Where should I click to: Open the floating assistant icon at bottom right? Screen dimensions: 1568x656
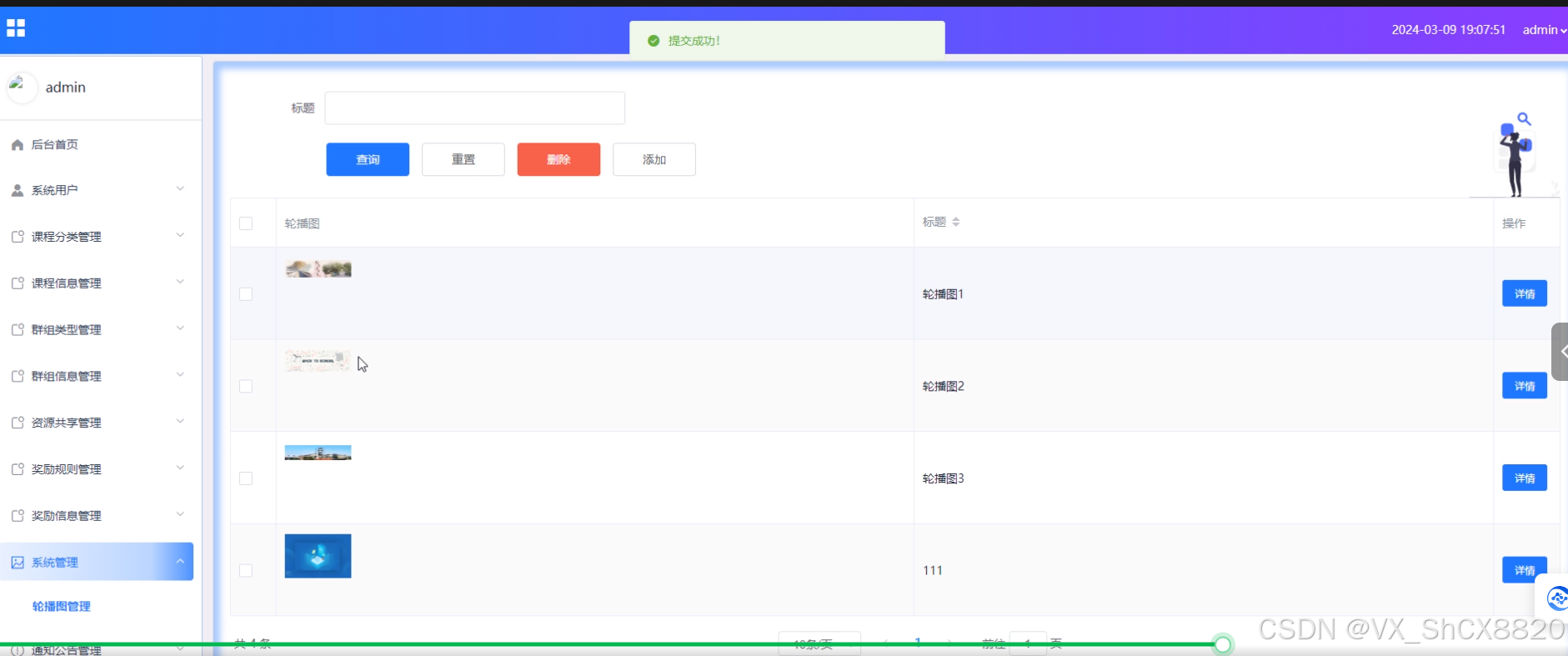pos(1555,598)
